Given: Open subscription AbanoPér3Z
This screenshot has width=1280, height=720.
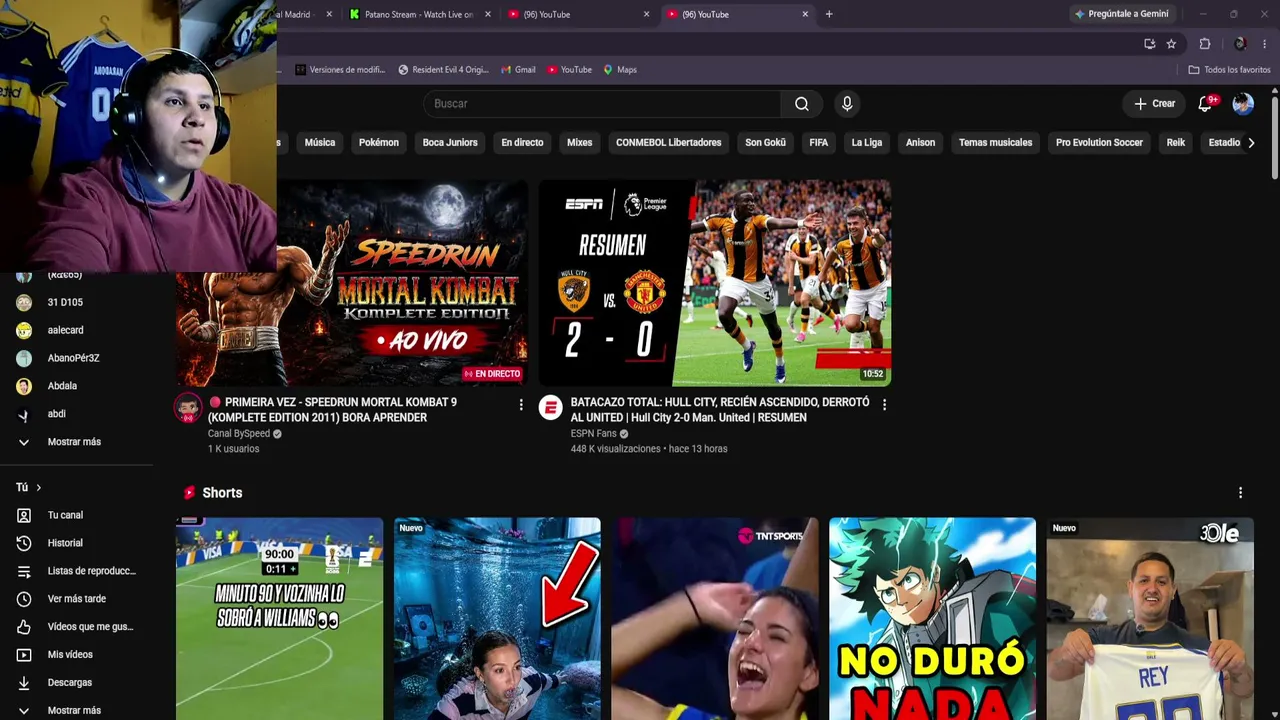Looking at the screenshot, I should point(76,358).
